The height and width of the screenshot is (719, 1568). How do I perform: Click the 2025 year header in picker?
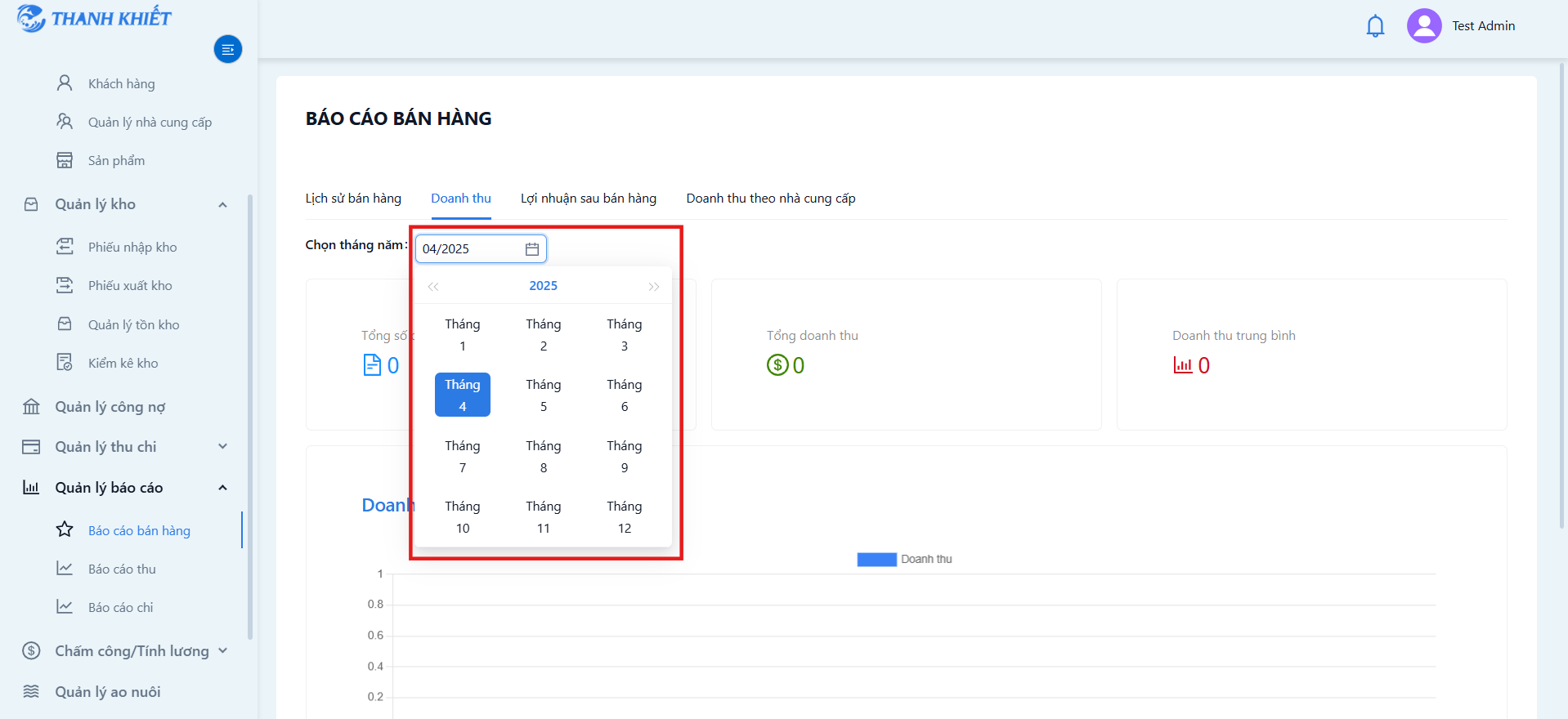point(544,286)
